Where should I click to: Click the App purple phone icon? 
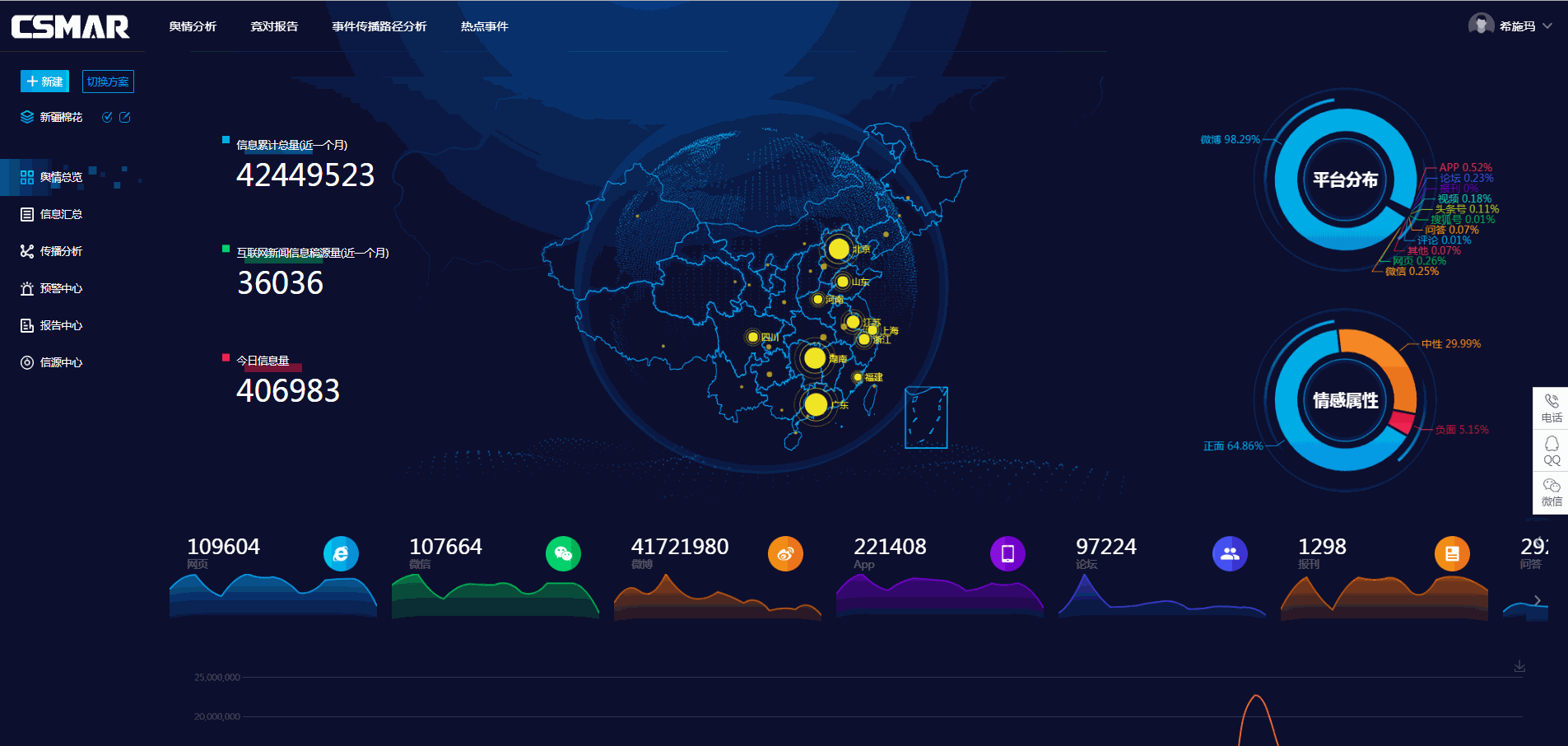pyautogui.click(x=1007, y=553)
